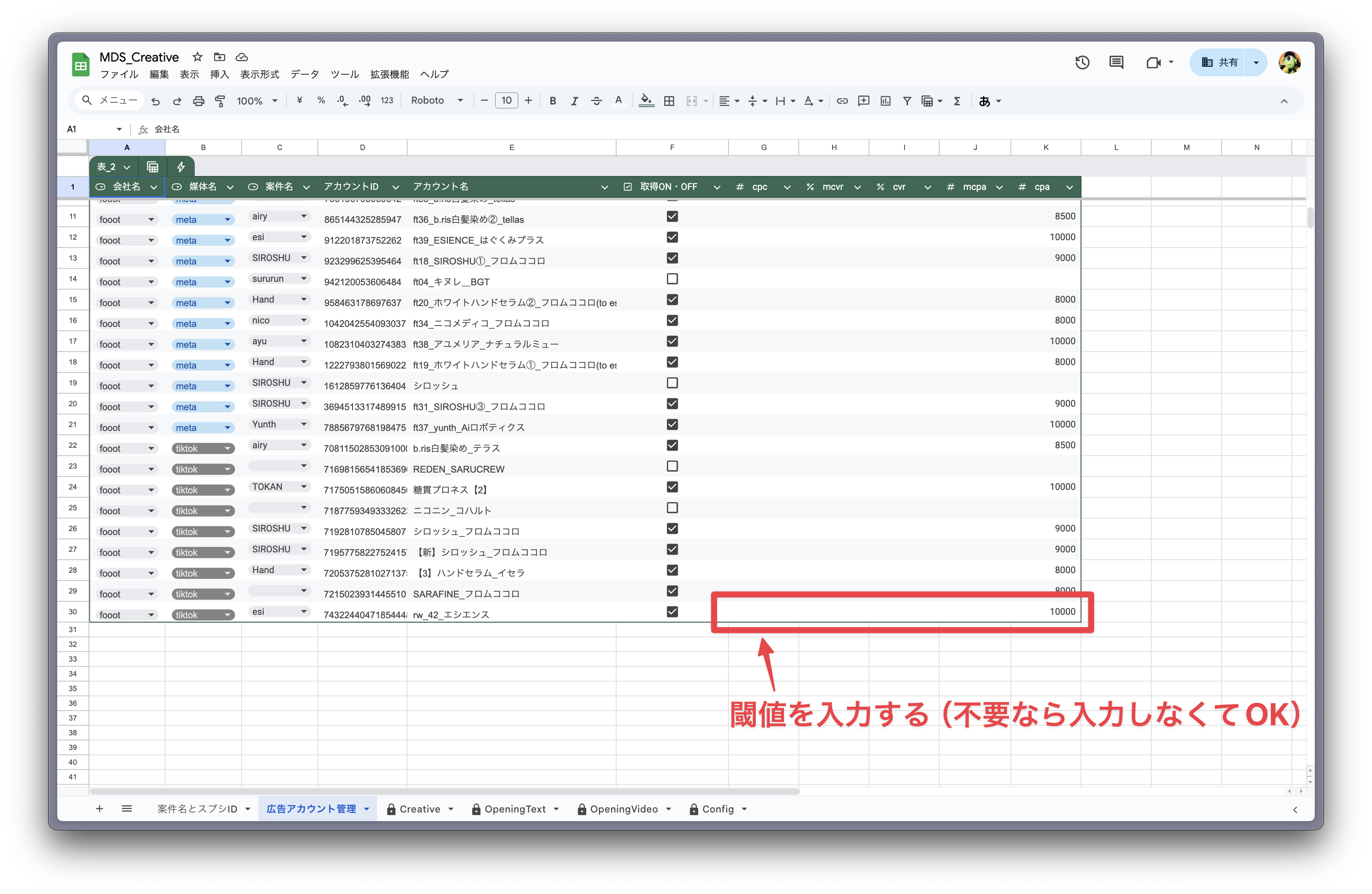Apply bold formatting

point(552,100)
